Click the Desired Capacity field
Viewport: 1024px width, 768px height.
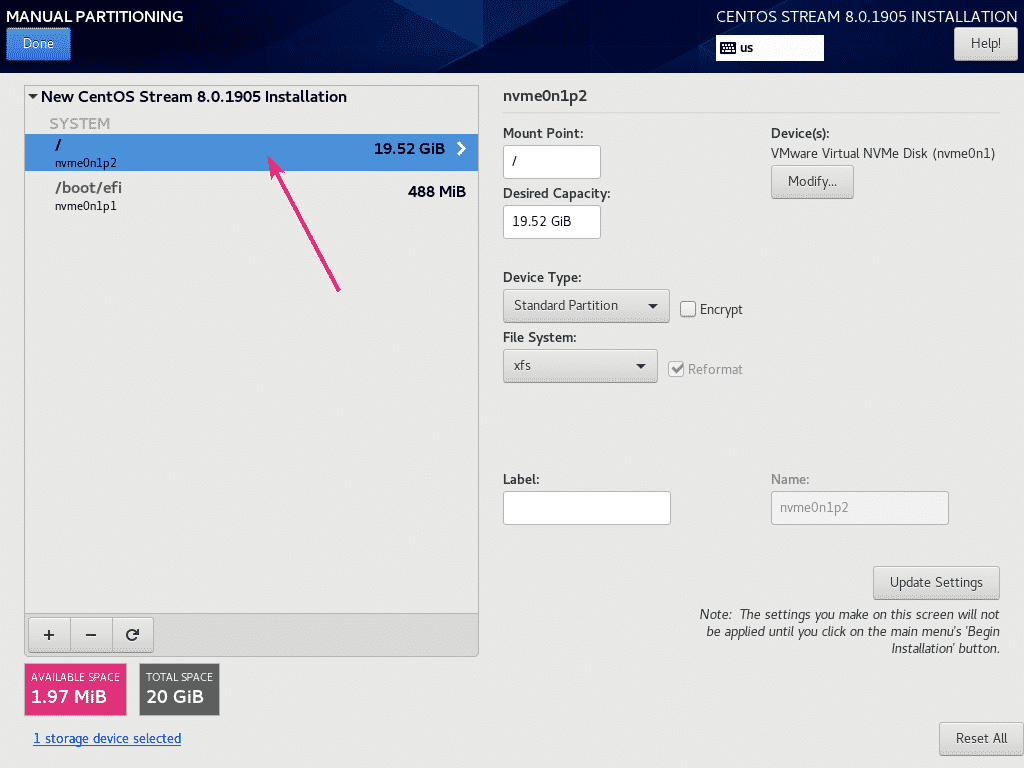551,222
